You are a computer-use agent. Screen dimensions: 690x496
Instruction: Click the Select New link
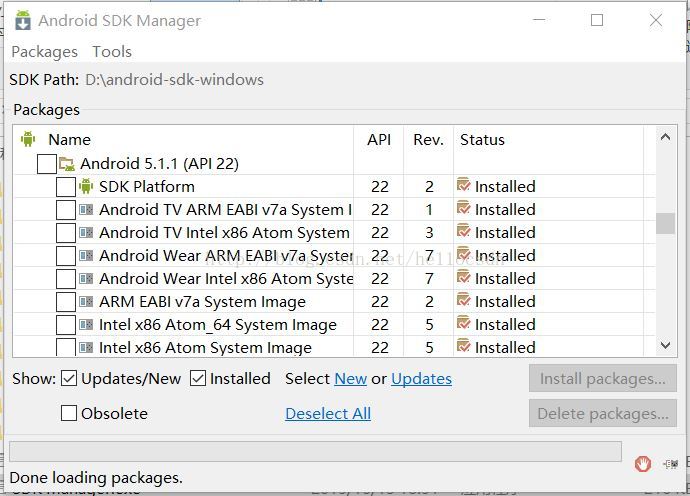coord(350,378)
